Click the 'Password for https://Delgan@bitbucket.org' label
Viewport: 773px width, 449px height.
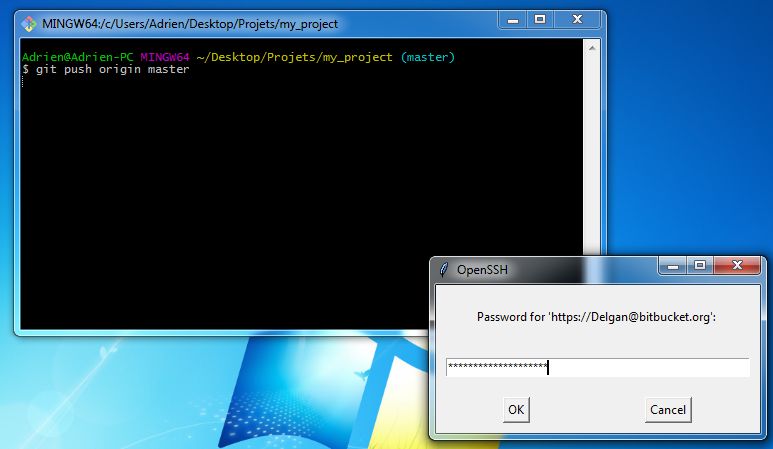coord(596,317)
